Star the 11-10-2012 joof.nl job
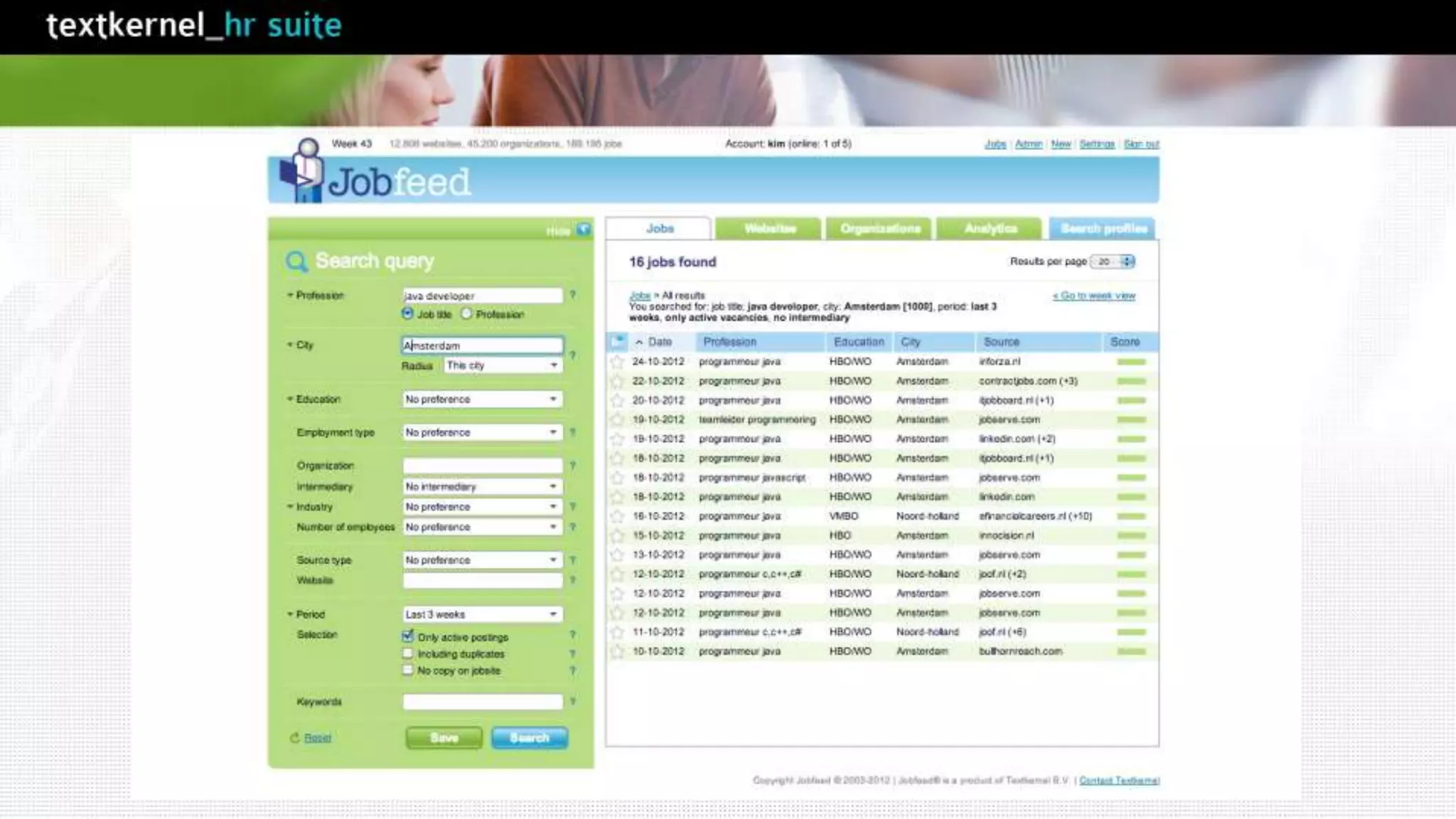The height and width of the screenshot is (819, 1456). [617, 632]
